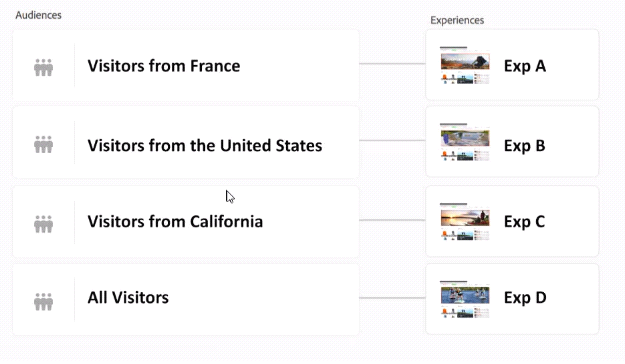The image size is (625, 364).
Task: Click the Audiences column heading
Action: pos(38,15)
